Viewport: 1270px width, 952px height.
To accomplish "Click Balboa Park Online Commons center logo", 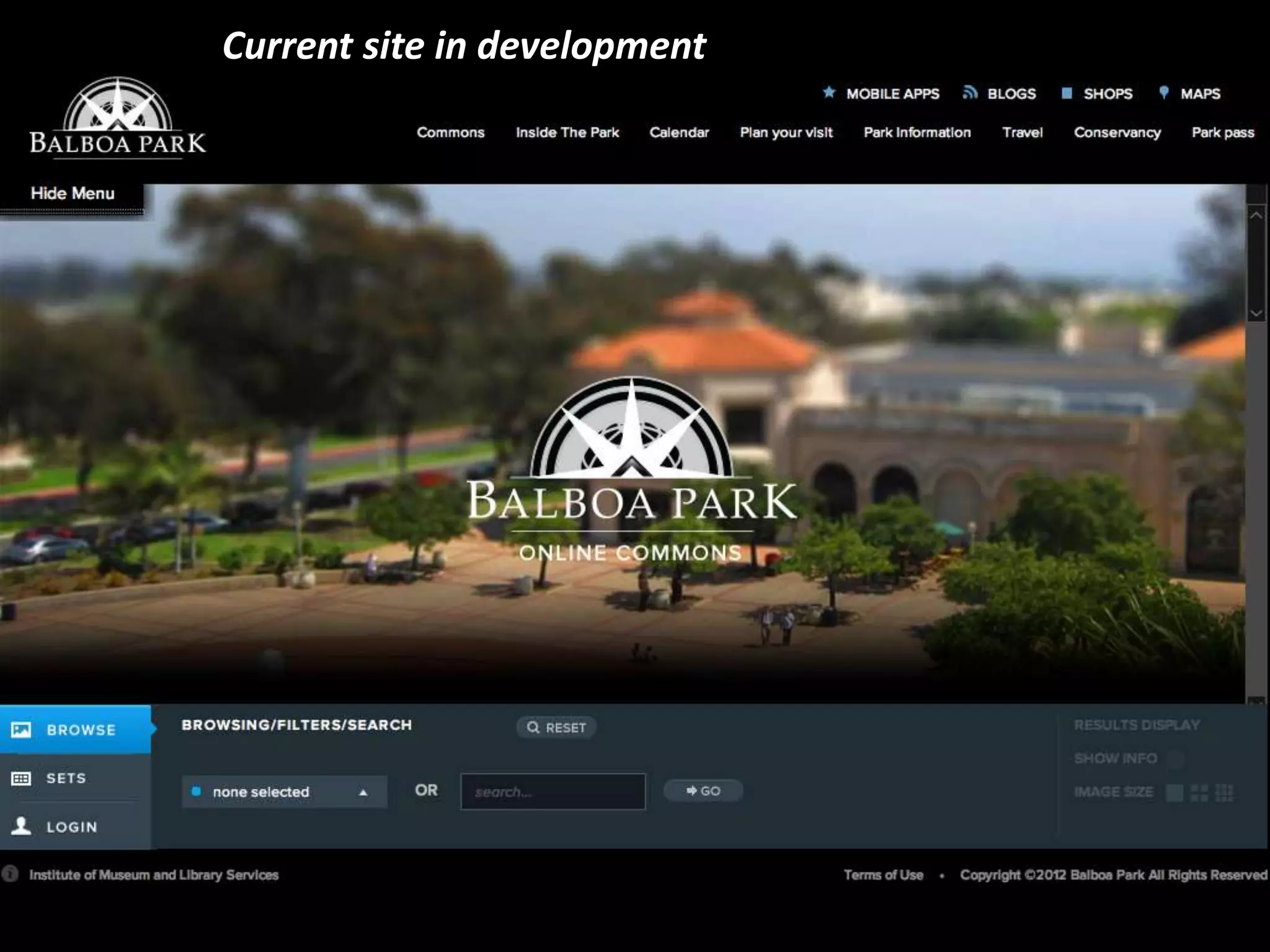I will pyautogui.click(x=632, y=470).
